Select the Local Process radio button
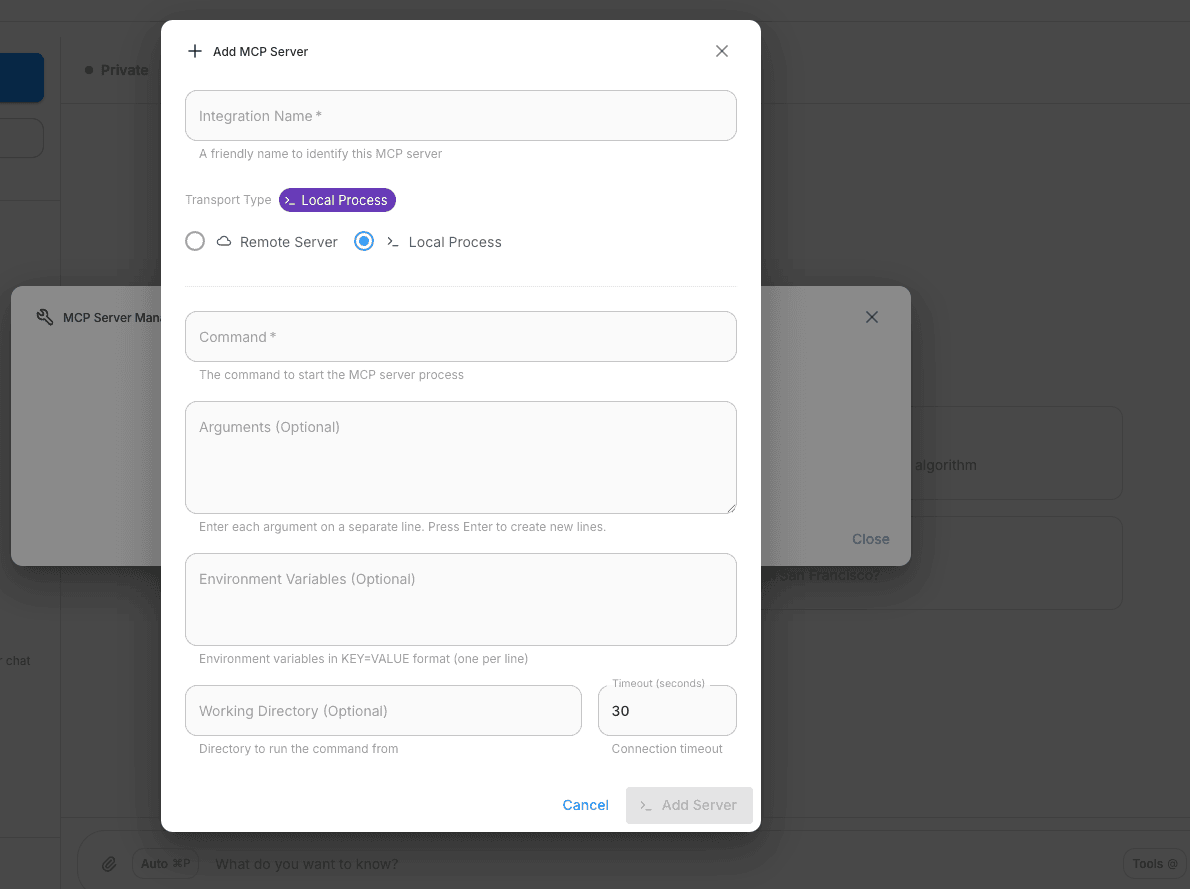The height and width of the screenshot is (889, 1190). tap(365, 241)
